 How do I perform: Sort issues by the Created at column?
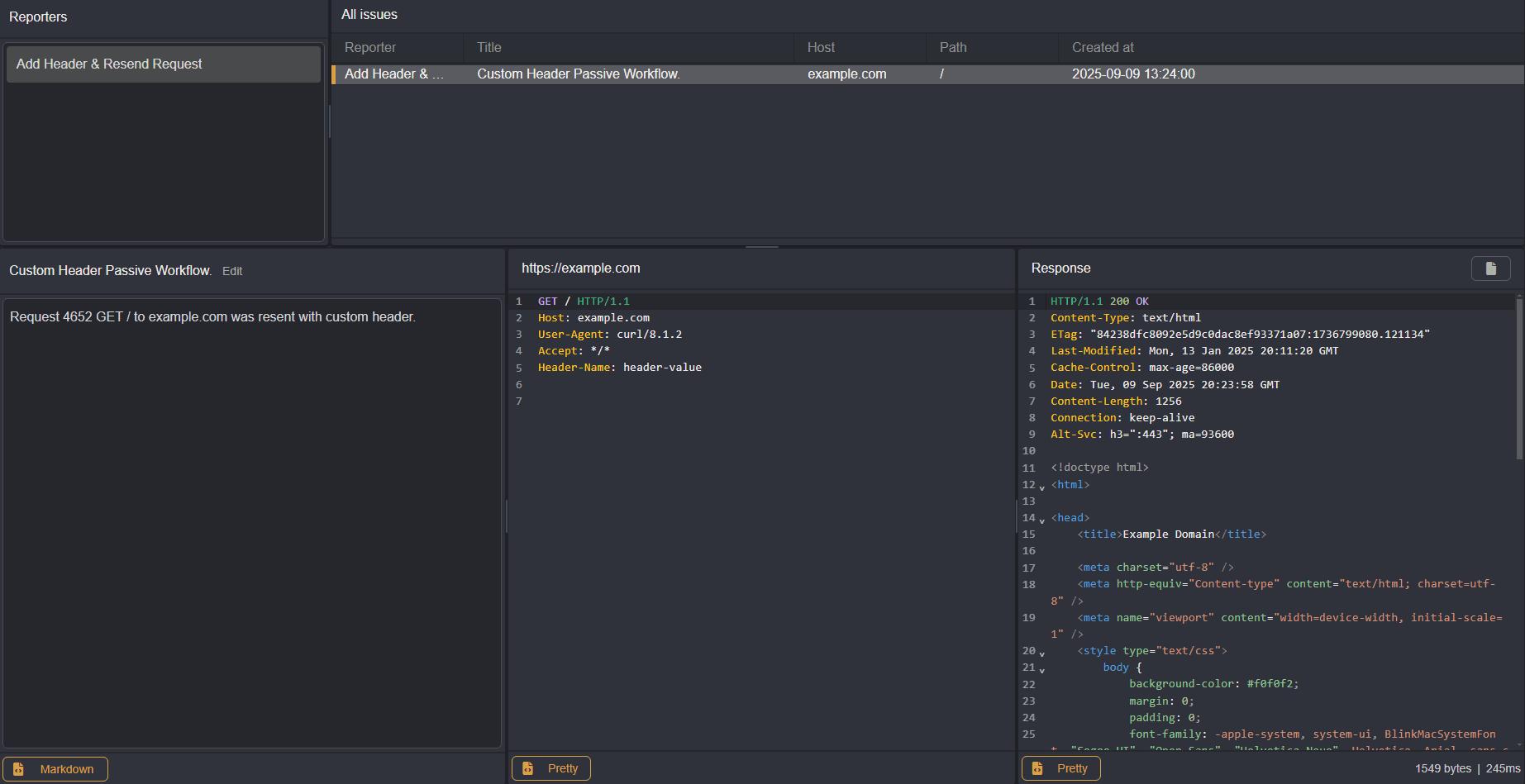point(1103,47)
